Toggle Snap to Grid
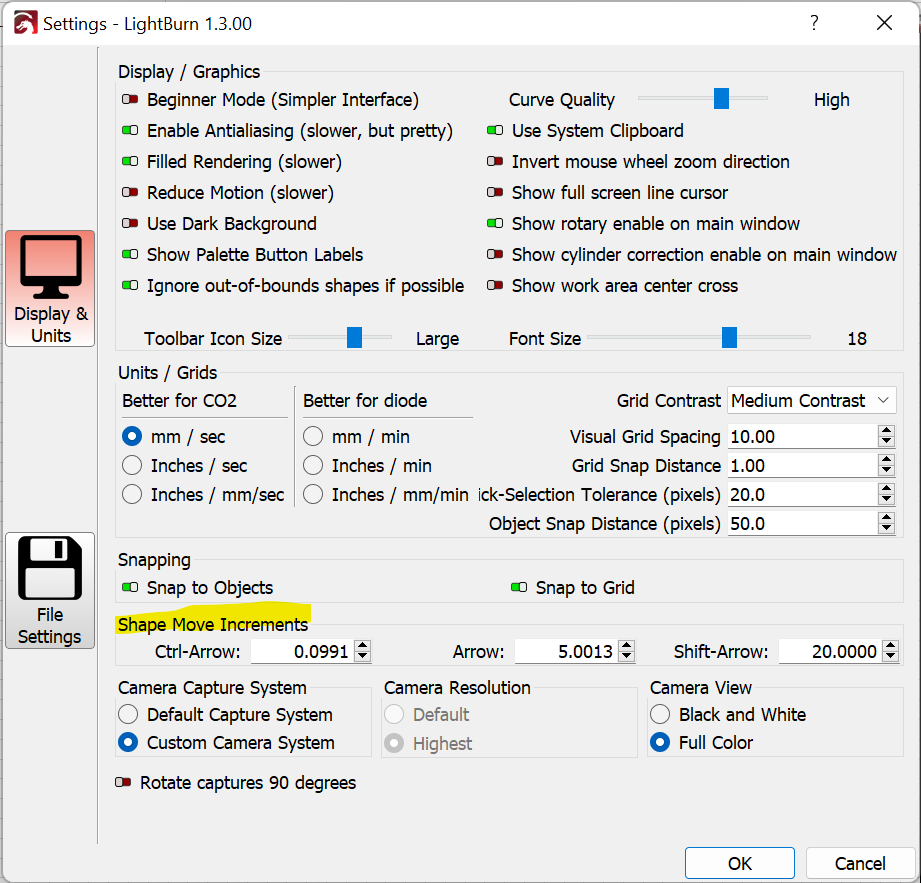This screenshot has height=883, width=921. pyautogui.click(x=519, y=587)
